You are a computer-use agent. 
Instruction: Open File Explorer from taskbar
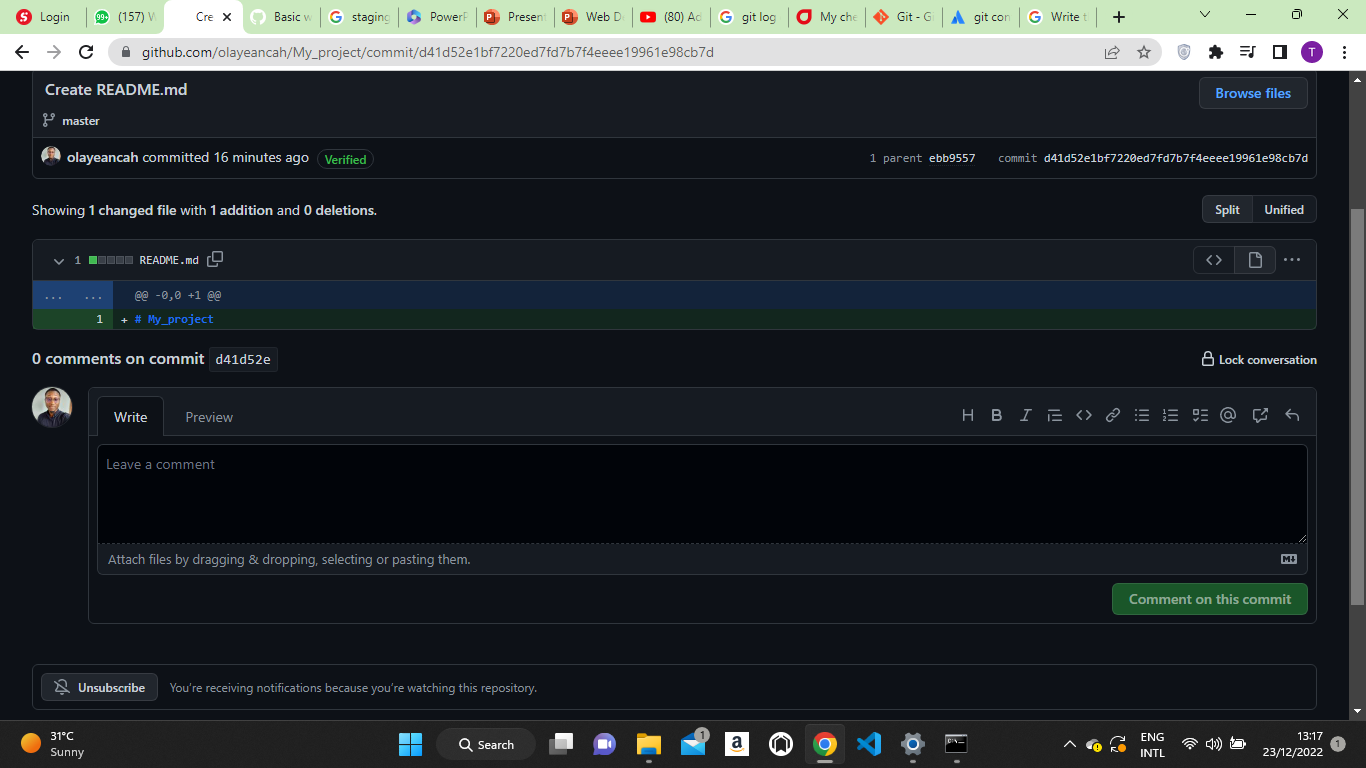(649, 744)
